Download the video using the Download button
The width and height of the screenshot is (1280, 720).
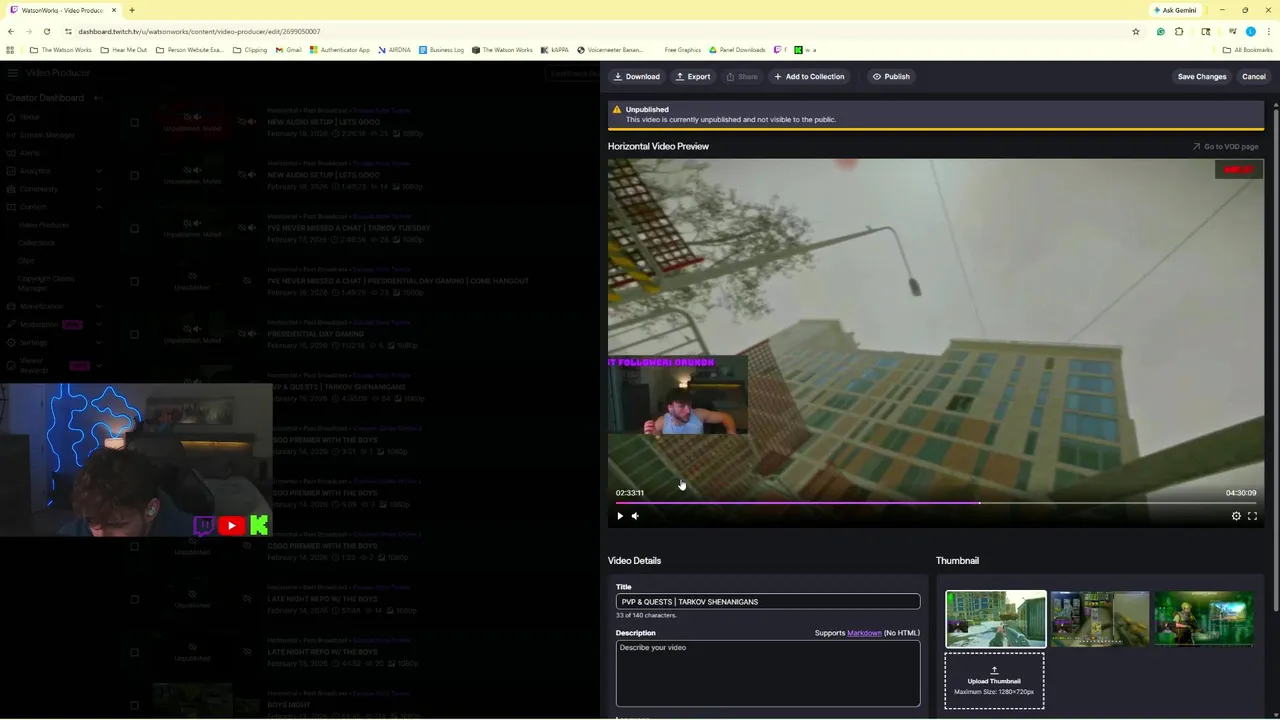pyautogui.click(x=637, y=76)
